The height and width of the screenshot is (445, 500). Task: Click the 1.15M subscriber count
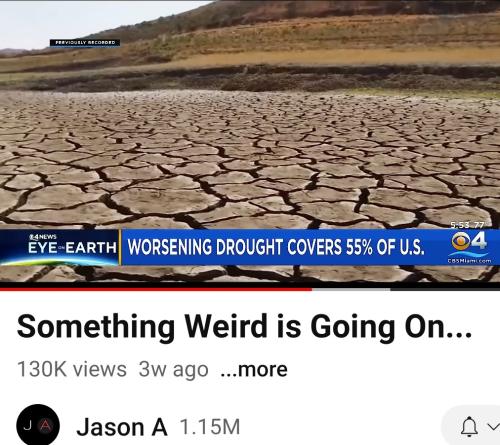(210, 427)
